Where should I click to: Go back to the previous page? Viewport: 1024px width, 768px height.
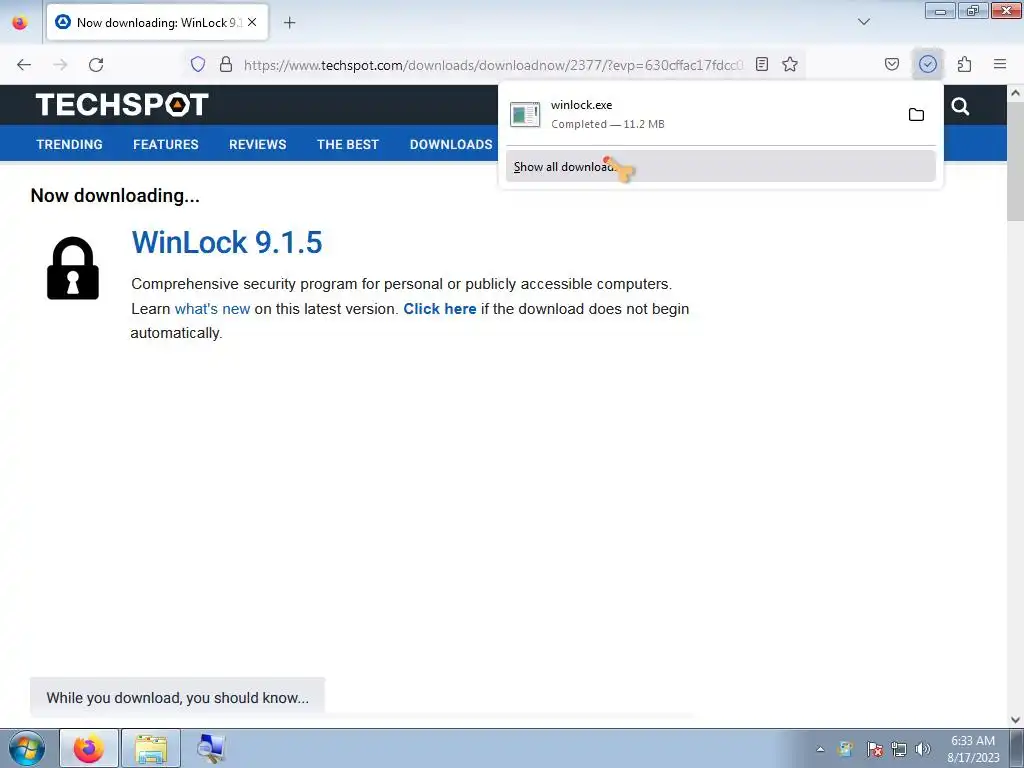click(24, 65)
